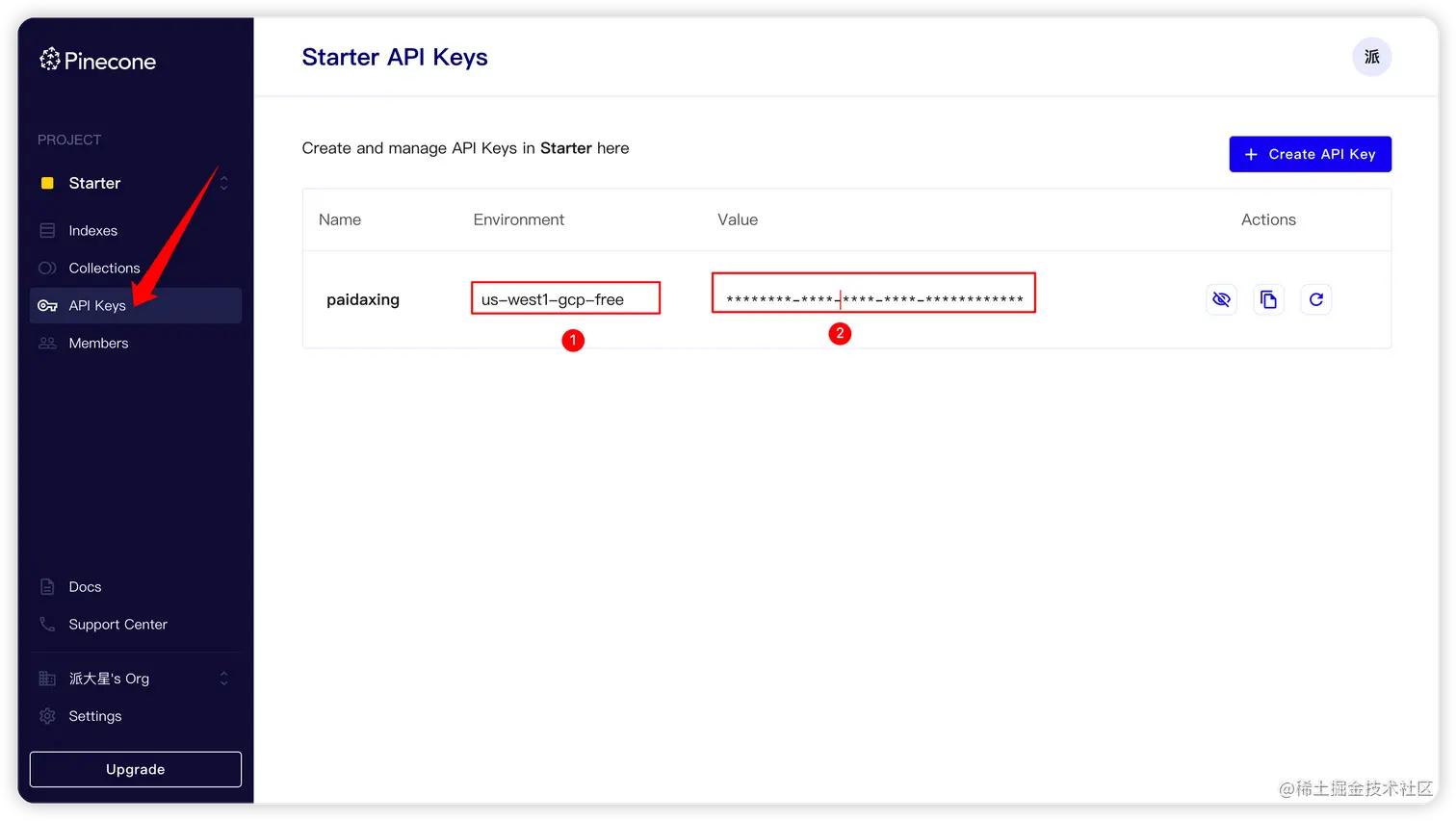Open Indexes in the sidebar

point(136,231)
